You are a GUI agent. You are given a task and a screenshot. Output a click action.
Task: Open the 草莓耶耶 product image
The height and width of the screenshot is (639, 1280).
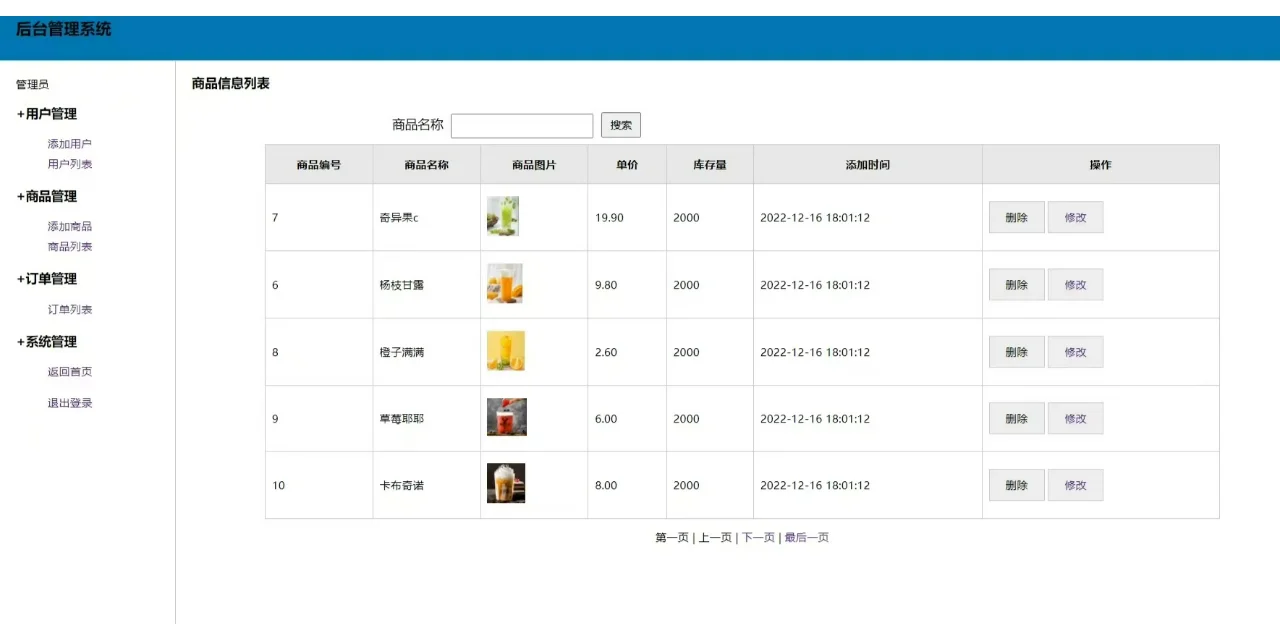tap(506, 418)
